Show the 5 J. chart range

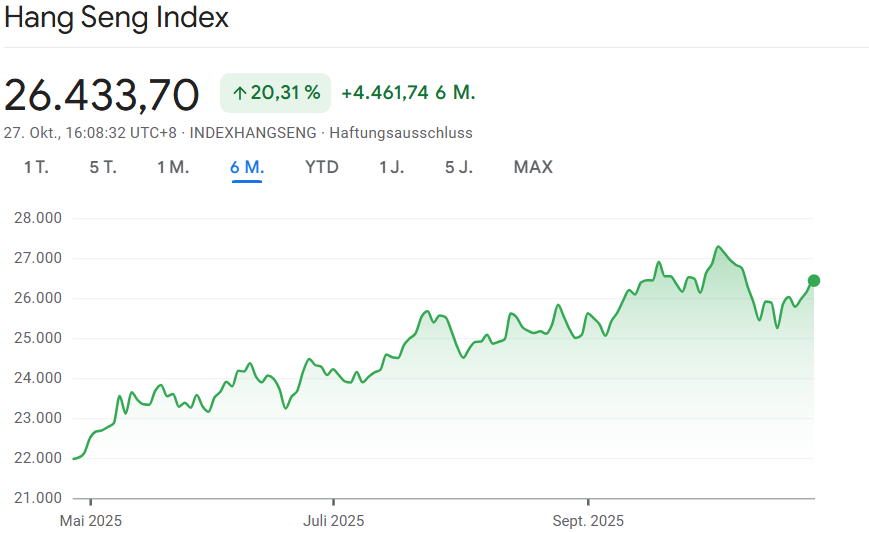point(459,167)
